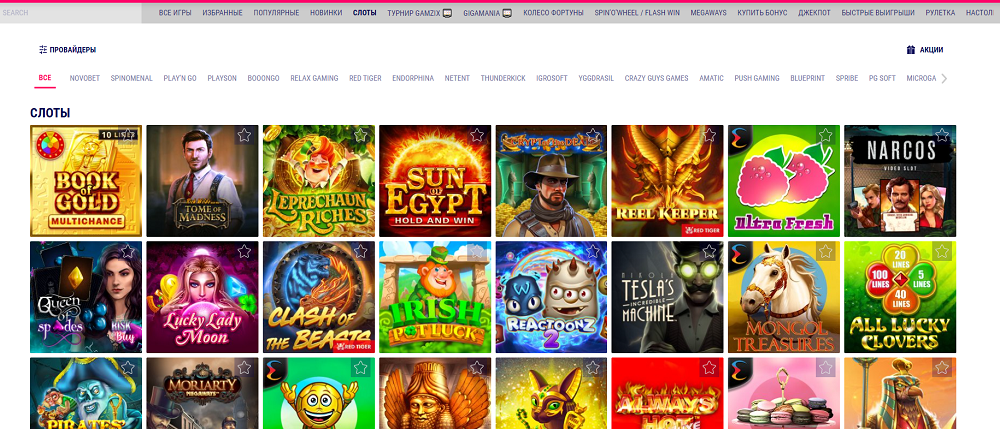Screen dimensions: 1000x429
Task: Filter by Push Gaming provider
Action: click(757, 78)
